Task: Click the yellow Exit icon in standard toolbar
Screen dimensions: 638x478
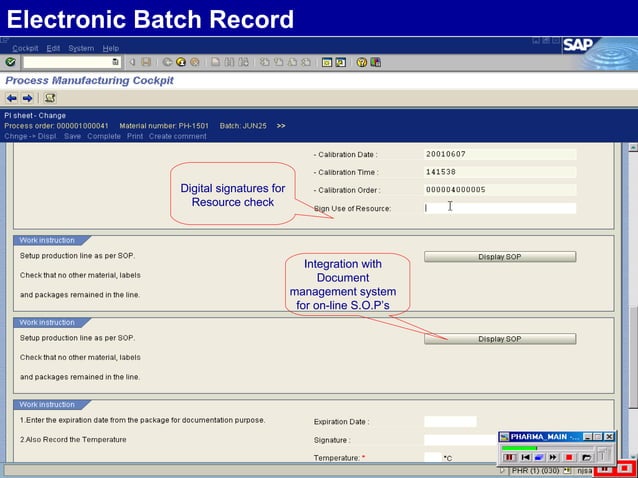Action: (x=180, y=62)
